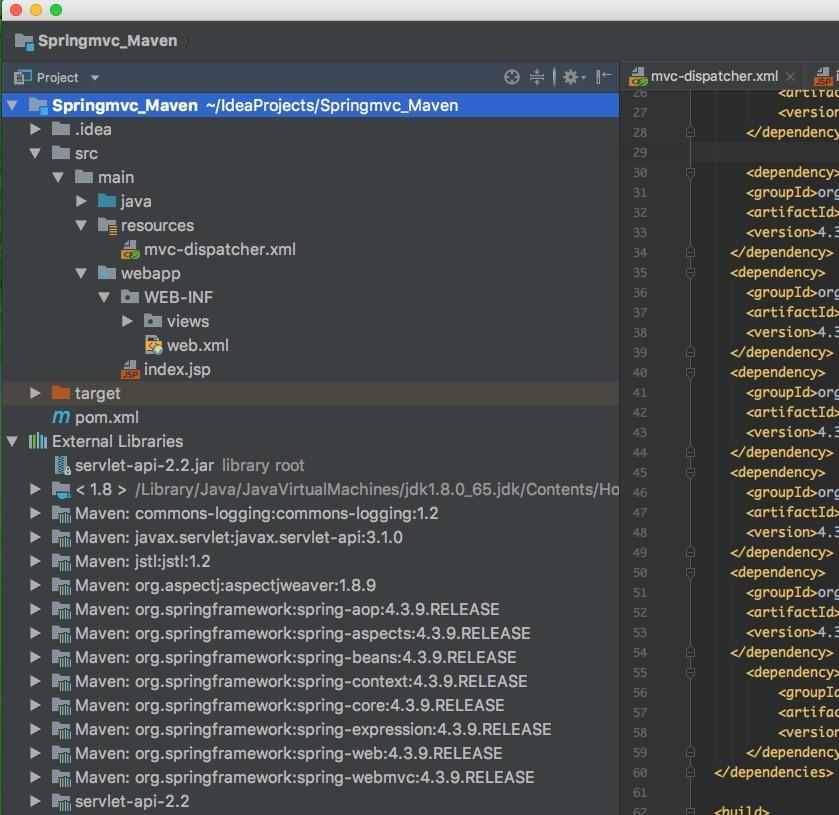Close the mvc-dispatcher.xml tab
839x815 pixels.
[x=790, y=77]
